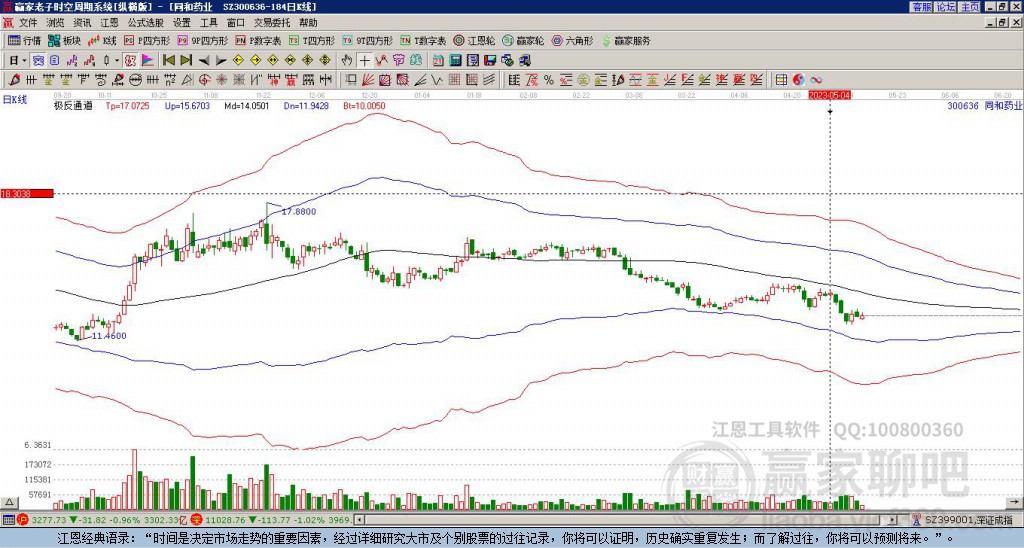Toggle the 权 price adjustment button
This screenshot has width=1024, height=548.
tap(130, 60)
